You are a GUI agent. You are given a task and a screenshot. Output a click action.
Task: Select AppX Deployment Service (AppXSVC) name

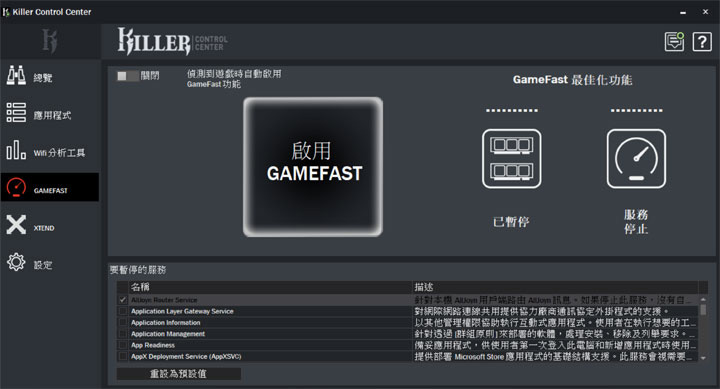coord(186,356)
